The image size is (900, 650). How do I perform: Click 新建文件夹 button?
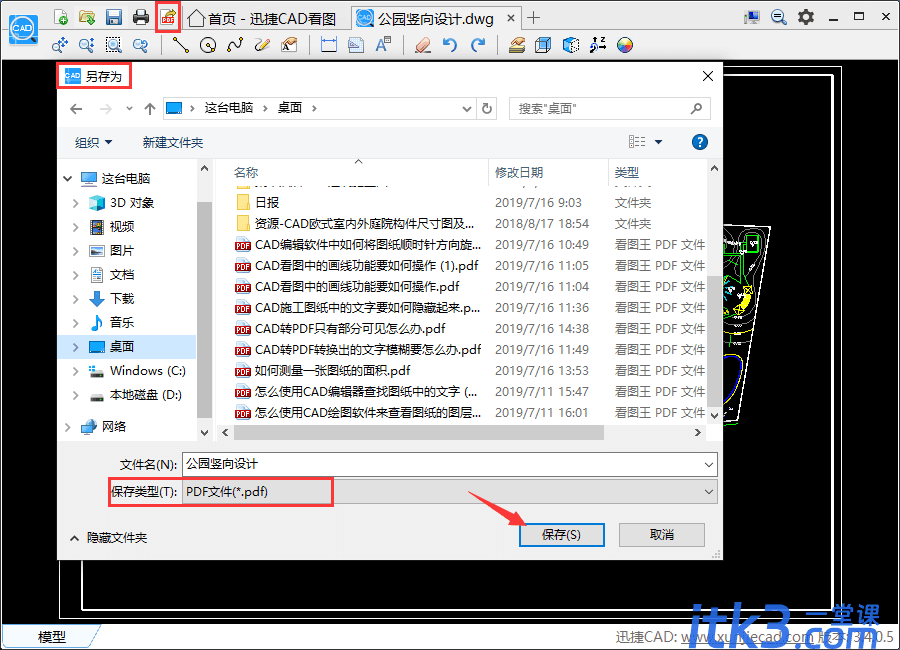tap(173, 142)
